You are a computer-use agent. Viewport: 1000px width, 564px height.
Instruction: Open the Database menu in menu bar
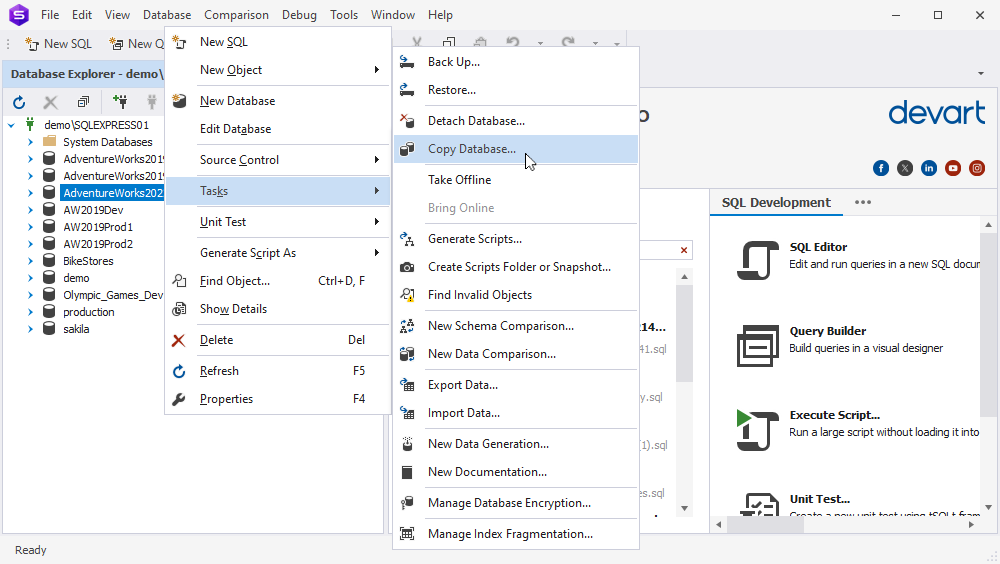(167, 15)
